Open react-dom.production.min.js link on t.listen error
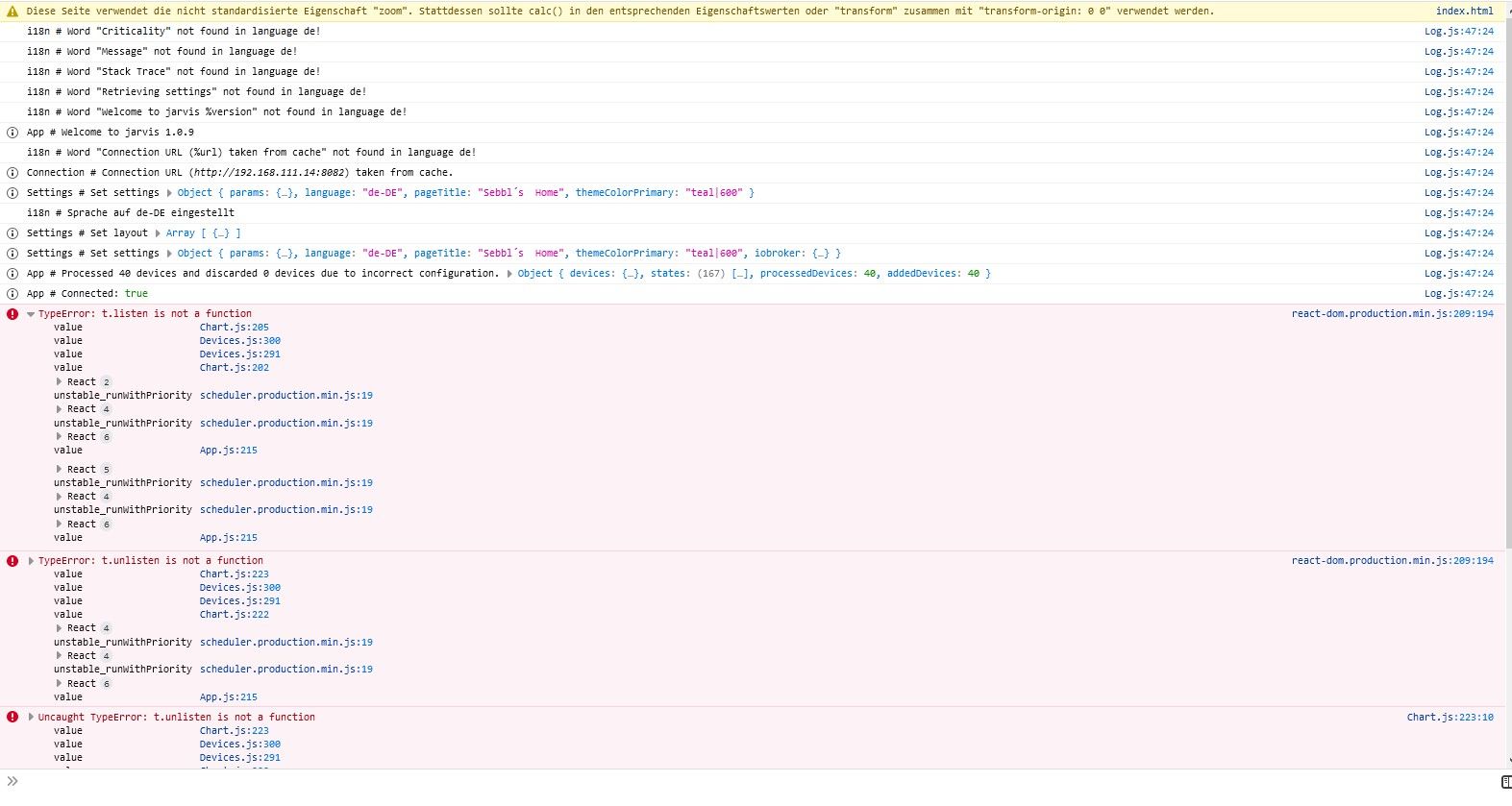Screen dimensions: 1512x806 click(x=1392, y=314)
